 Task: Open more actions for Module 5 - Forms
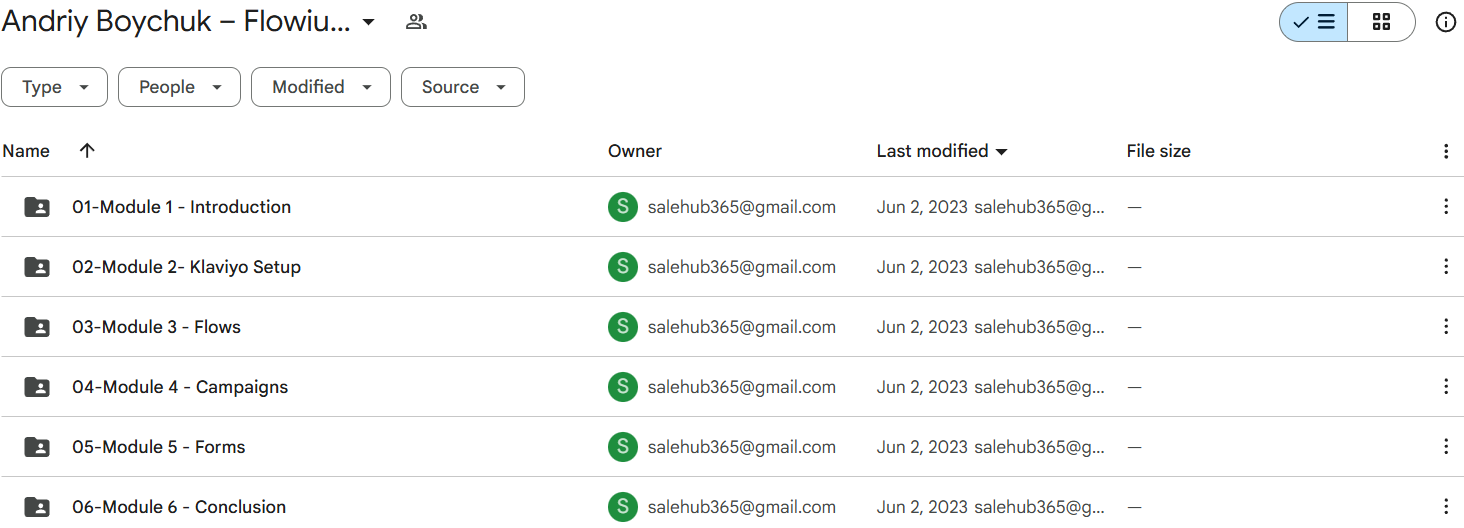1445,447
